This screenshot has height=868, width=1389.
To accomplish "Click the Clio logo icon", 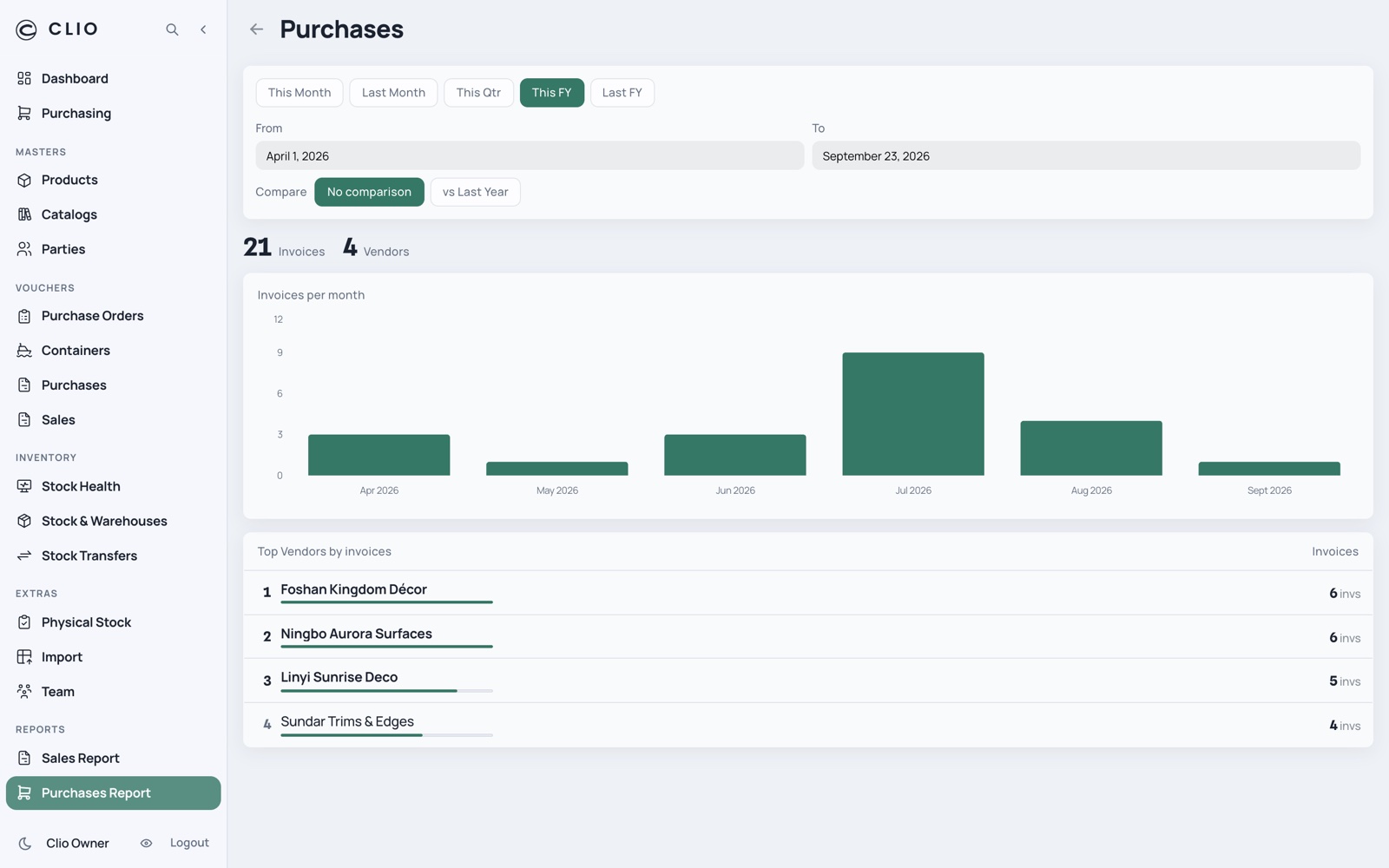I will 26,30.
